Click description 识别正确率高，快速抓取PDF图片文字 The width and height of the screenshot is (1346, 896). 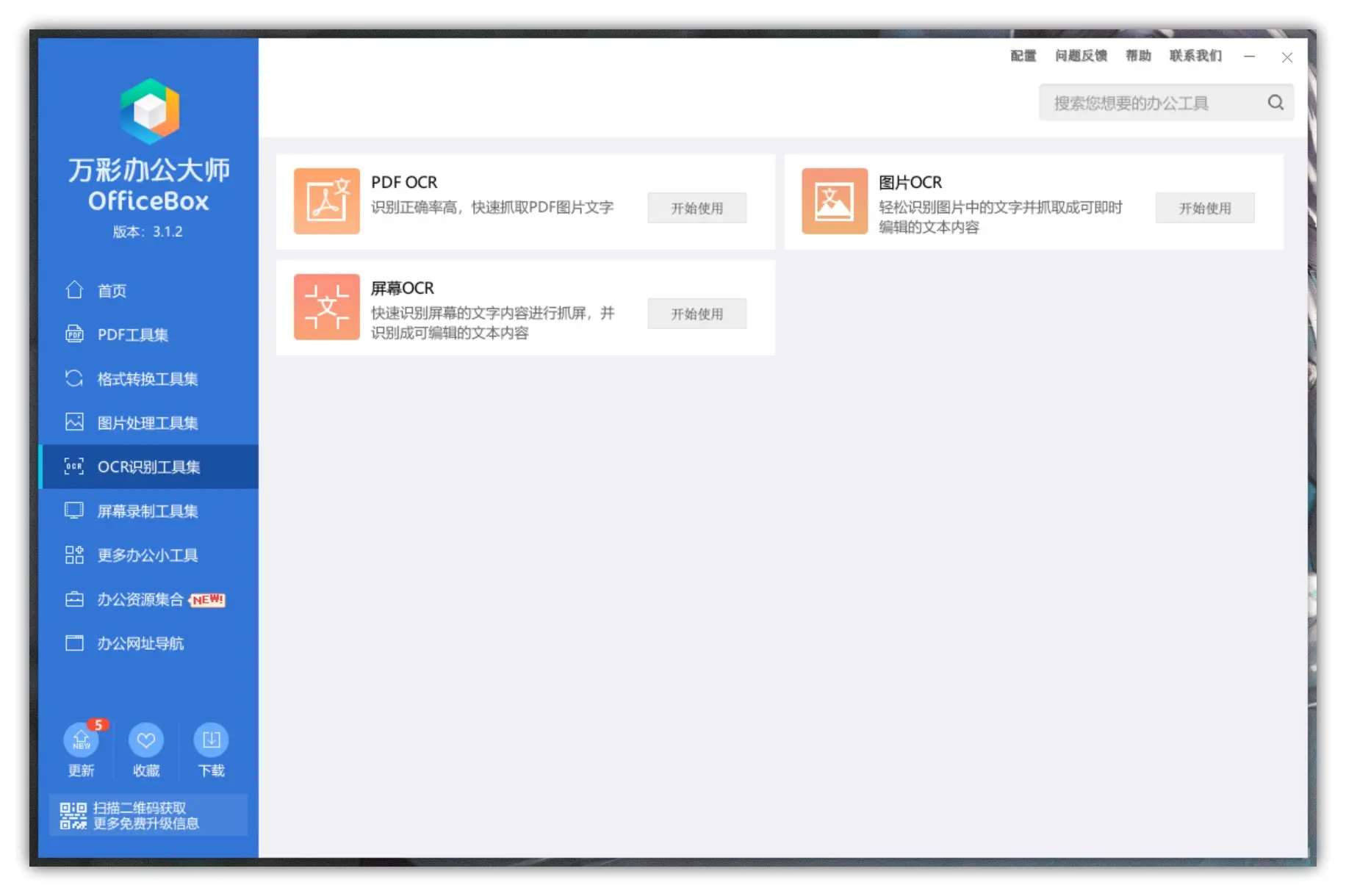click(x=492, y=207)
